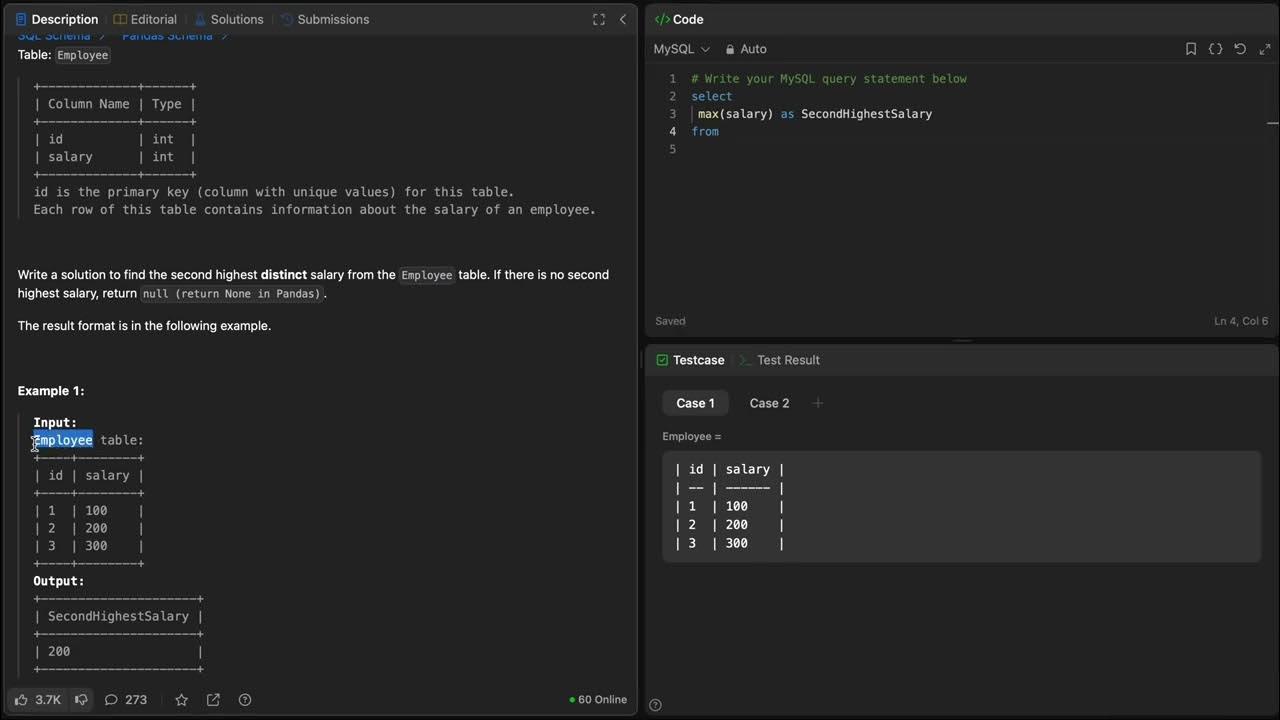Viewport: 1280px width, 720px height.
Task: Open the help question mark icon
Action: point(245,700)
